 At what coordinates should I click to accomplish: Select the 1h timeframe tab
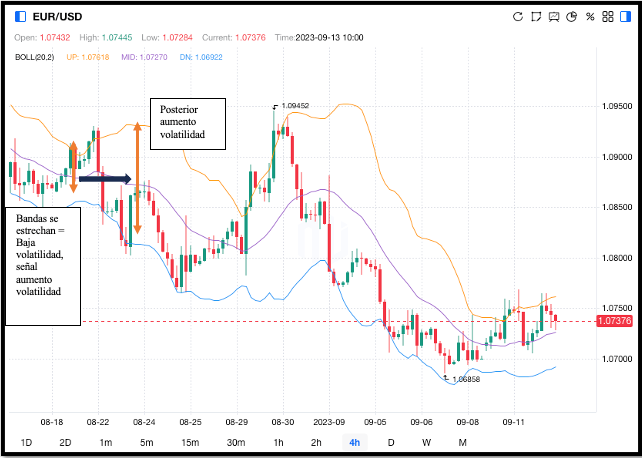(x=278, y=442)
